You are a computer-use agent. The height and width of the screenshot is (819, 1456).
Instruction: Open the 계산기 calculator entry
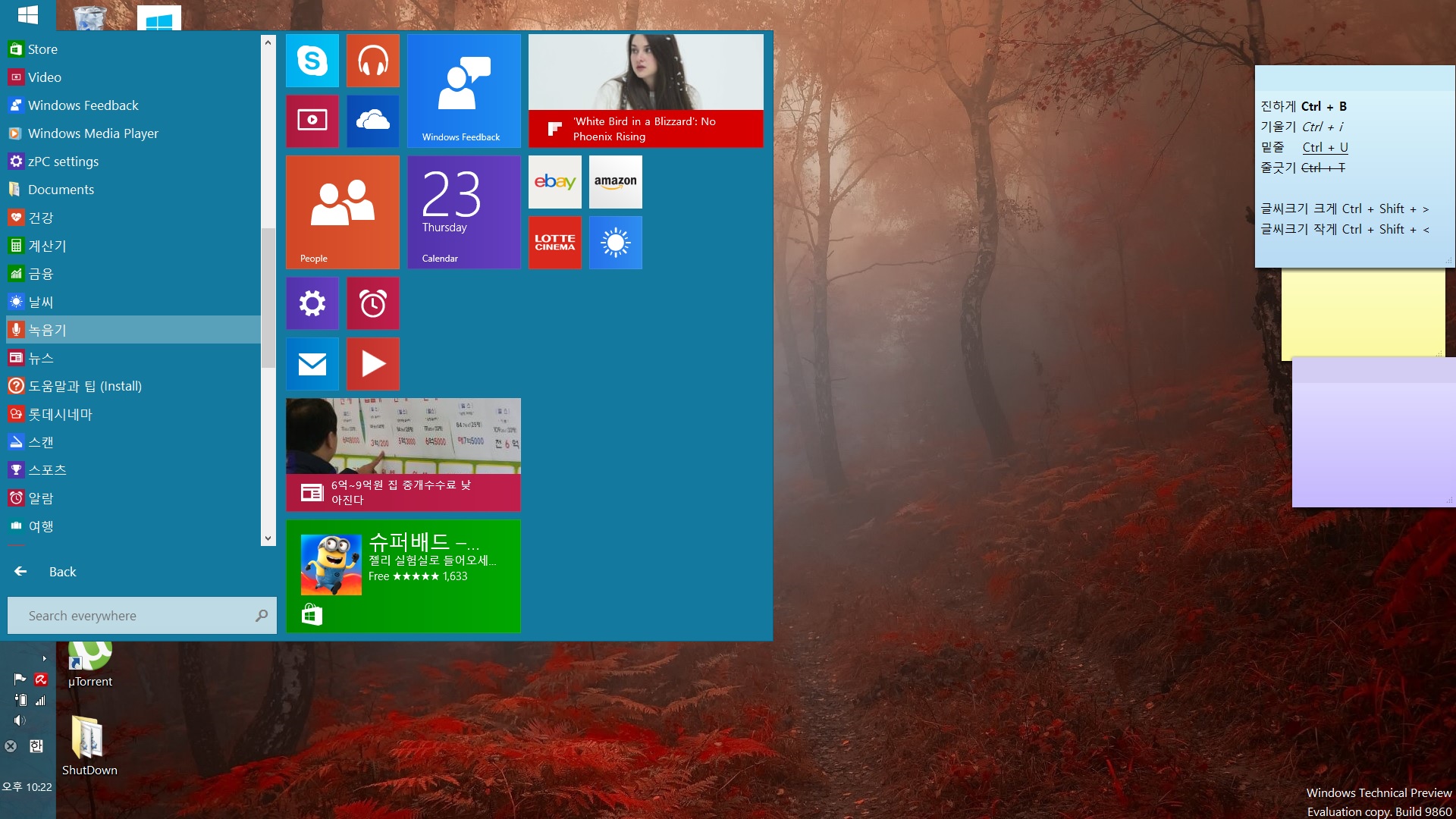tap(133, 246)
